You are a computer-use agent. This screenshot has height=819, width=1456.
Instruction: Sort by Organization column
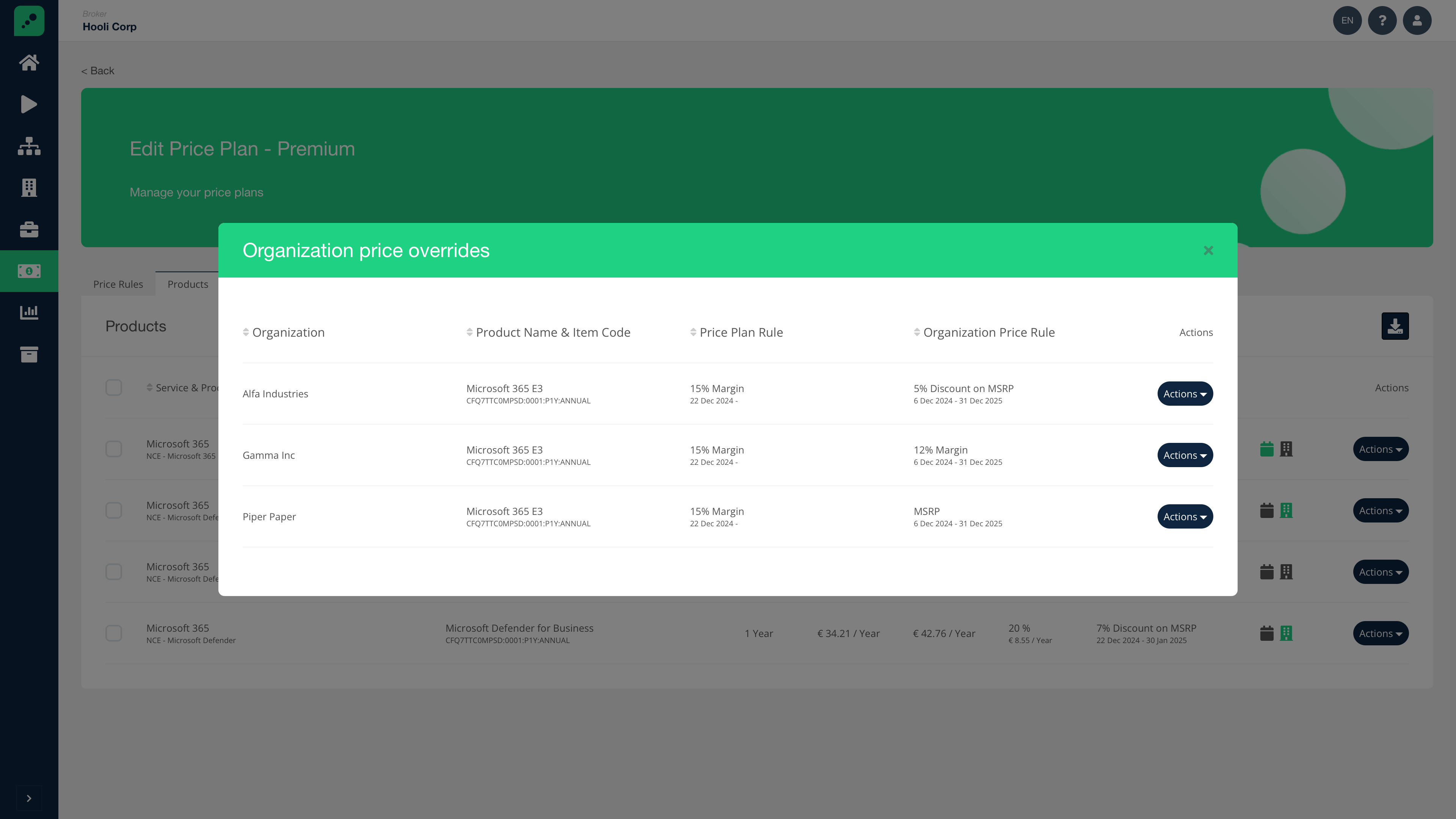tap(284, 333)
